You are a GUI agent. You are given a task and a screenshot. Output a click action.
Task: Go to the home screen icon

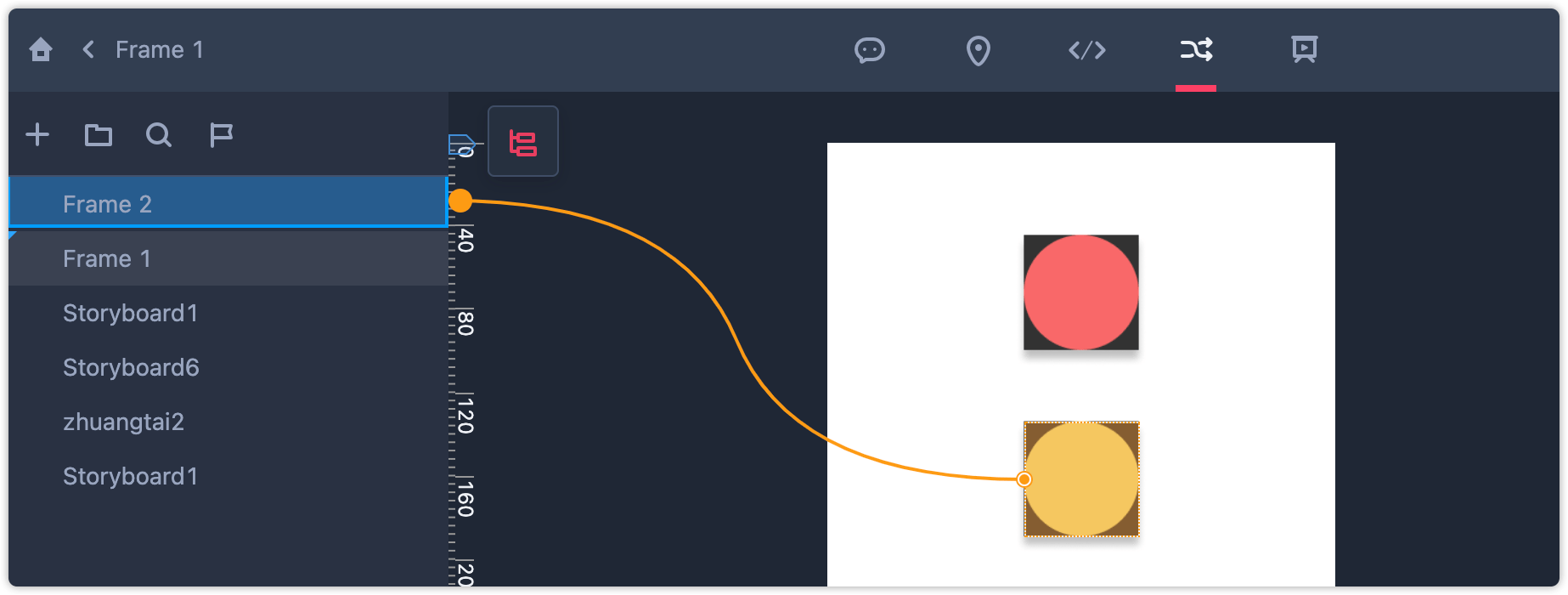[41, 50]
